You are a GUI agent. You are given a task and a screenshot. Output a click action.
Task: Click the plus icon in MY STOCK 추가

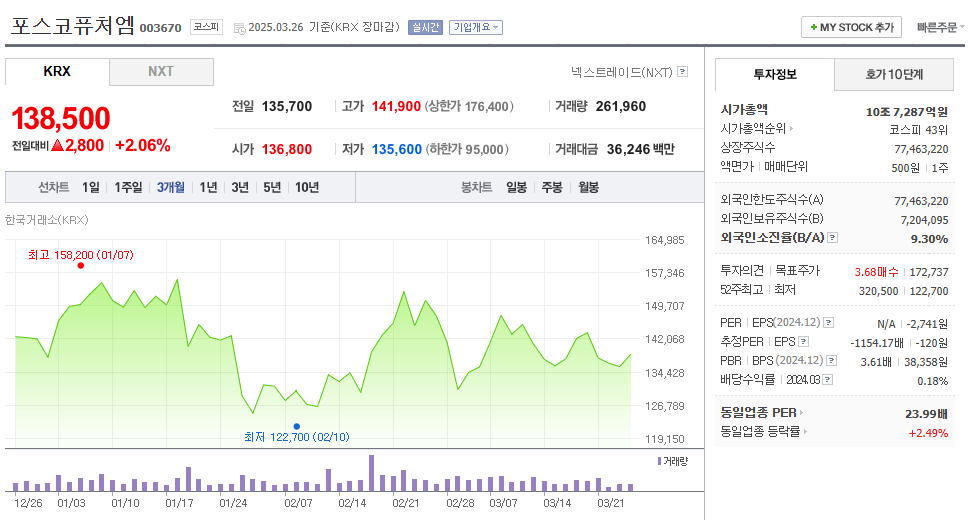pyautogui.click(x=814, y=27)
